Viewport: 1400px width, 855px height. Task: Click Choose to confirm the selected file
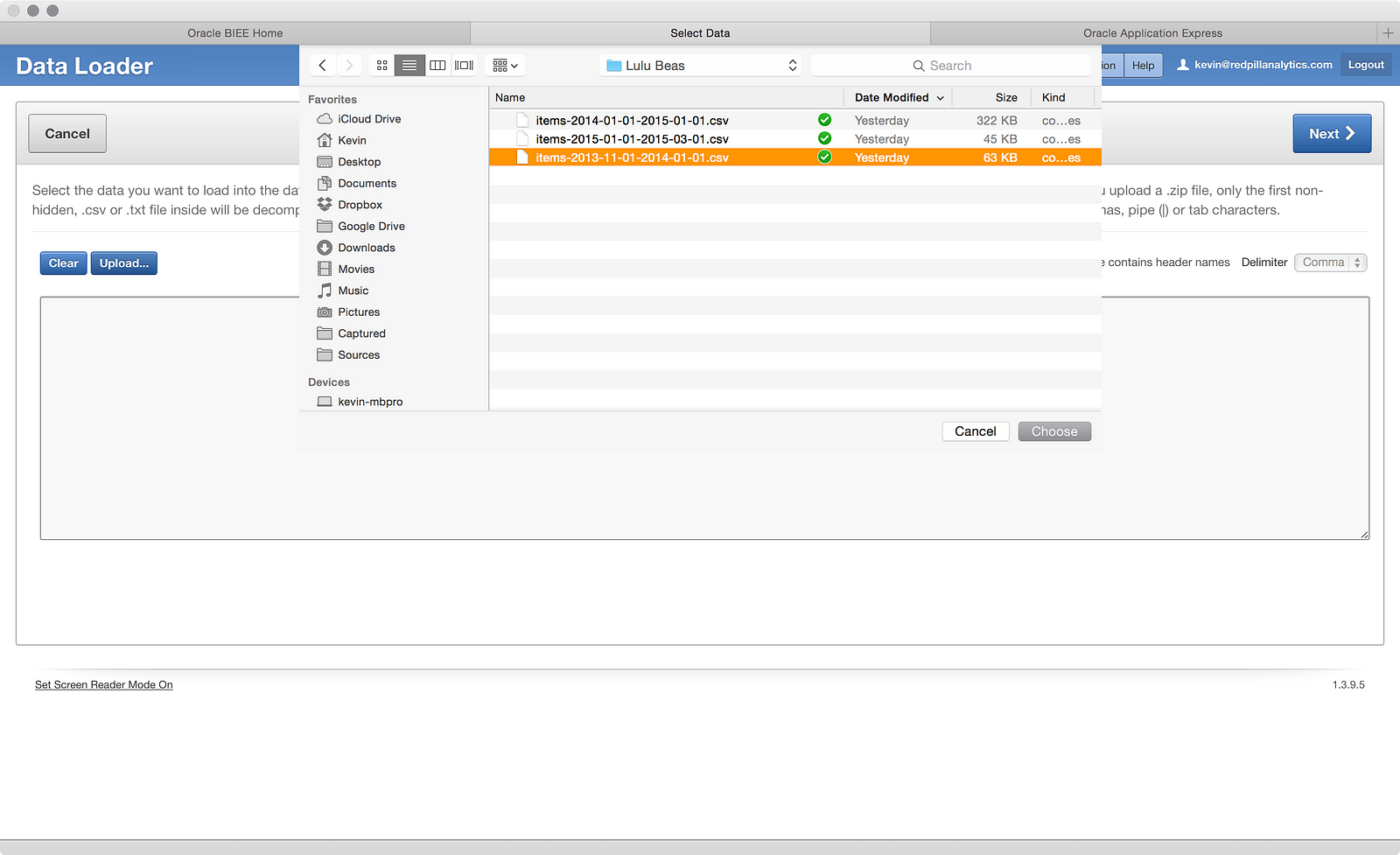pyautogui.click(x=1054, y=431)
